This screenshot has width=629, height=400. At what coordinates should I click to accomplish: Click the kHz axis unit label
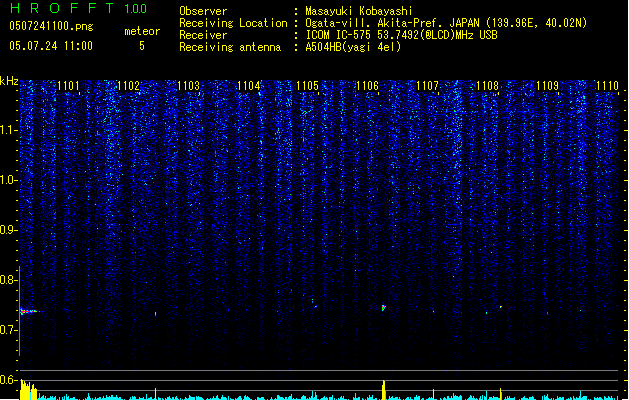[x=9, y=81]
